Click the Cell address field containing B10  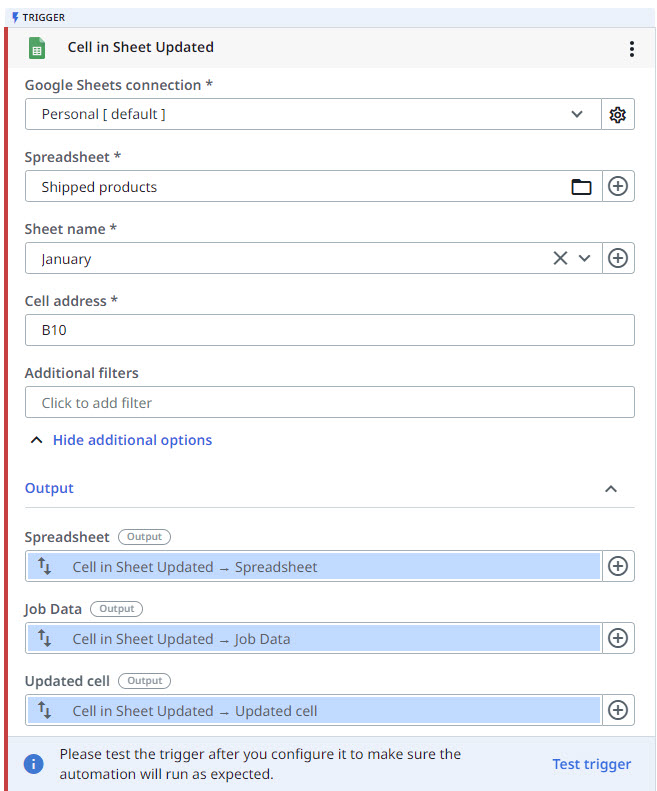(329, 331)
